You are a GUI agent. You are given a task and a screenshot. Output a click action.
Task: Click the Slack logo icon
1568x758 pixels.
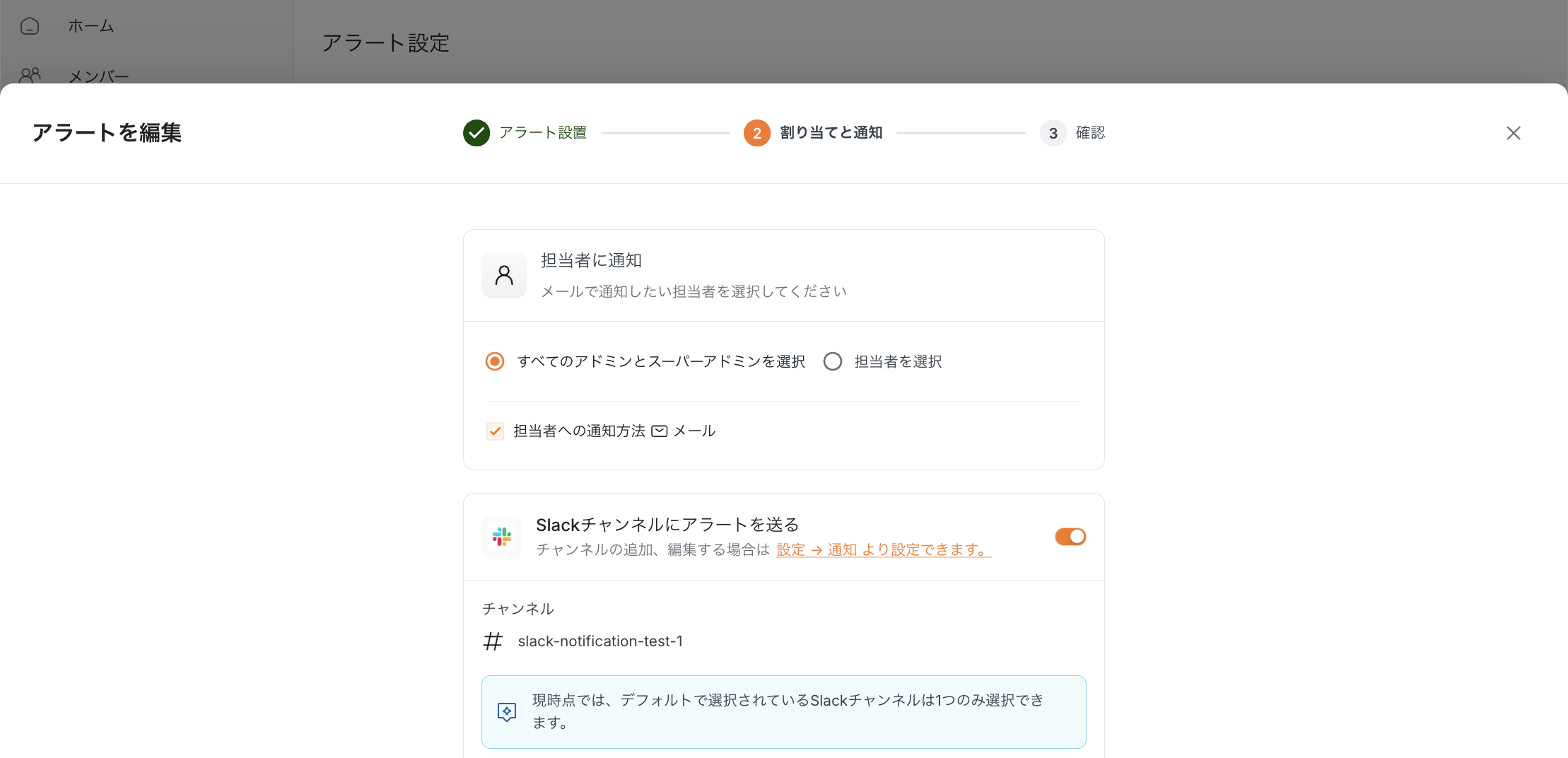click(502, 537)
